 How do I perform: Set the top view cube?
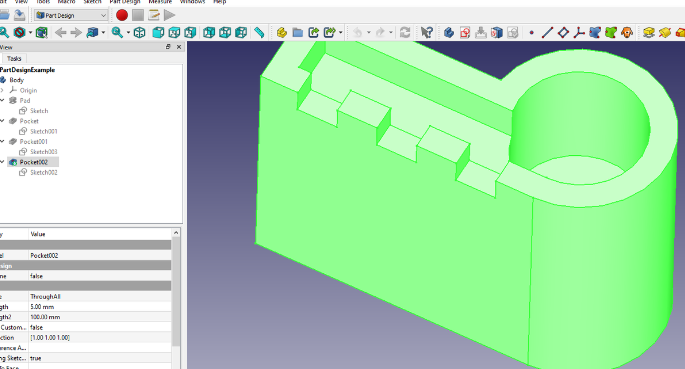point(174,32)
